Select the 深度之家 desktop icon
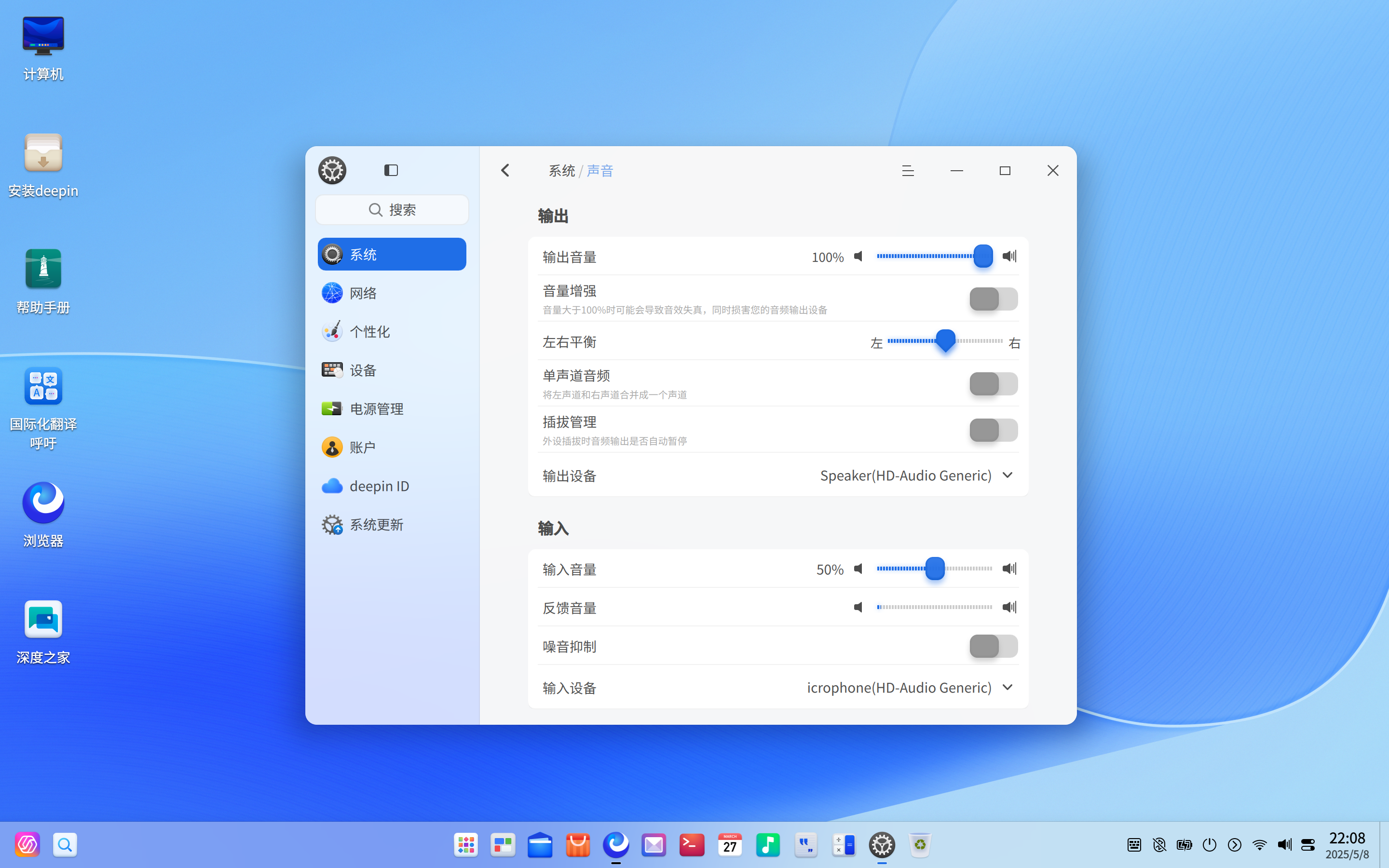This screenshot has height=868, width=1389. tap(43, 633)
